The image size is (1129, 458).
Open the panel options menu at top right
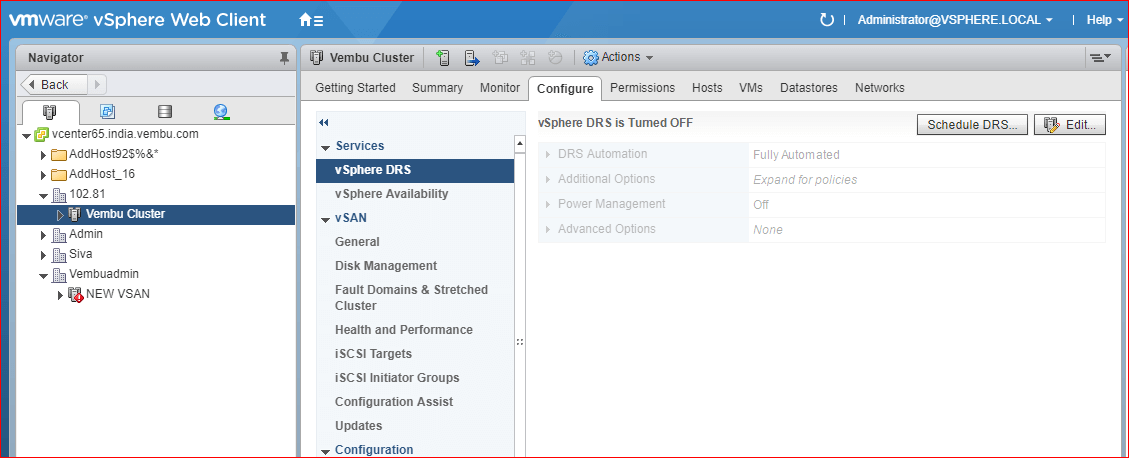(x=1100, y=58)
